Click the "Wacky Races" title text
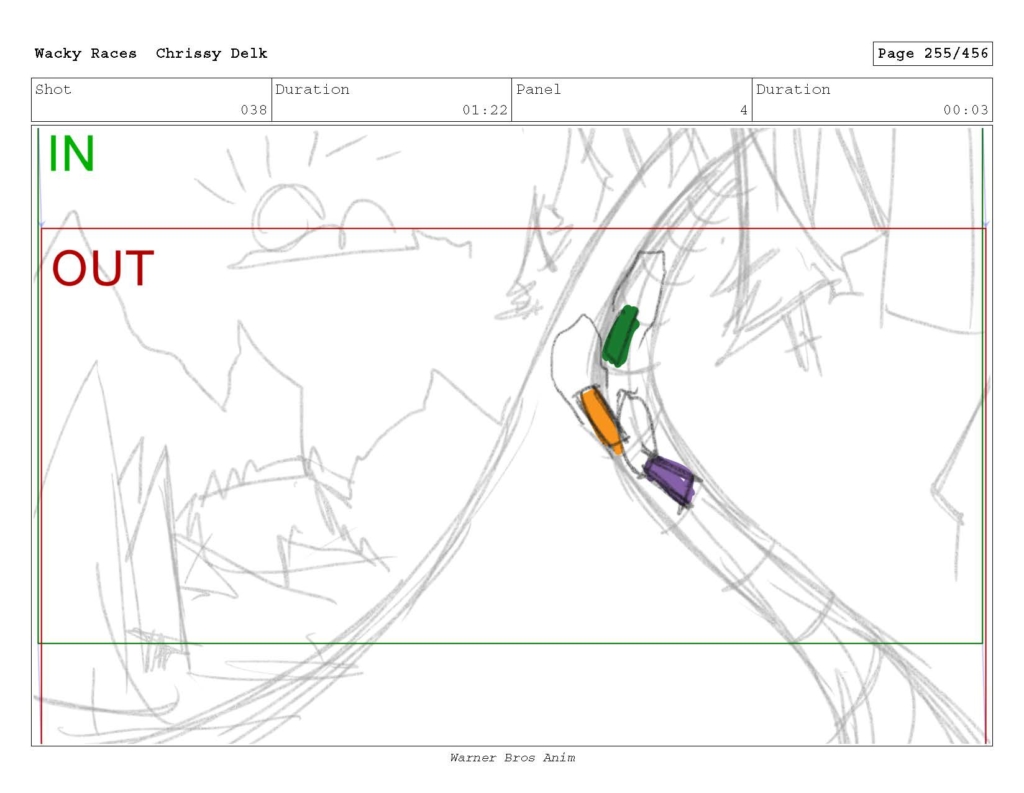Viewport: 1024px width, 793px height. pos(86,54)
